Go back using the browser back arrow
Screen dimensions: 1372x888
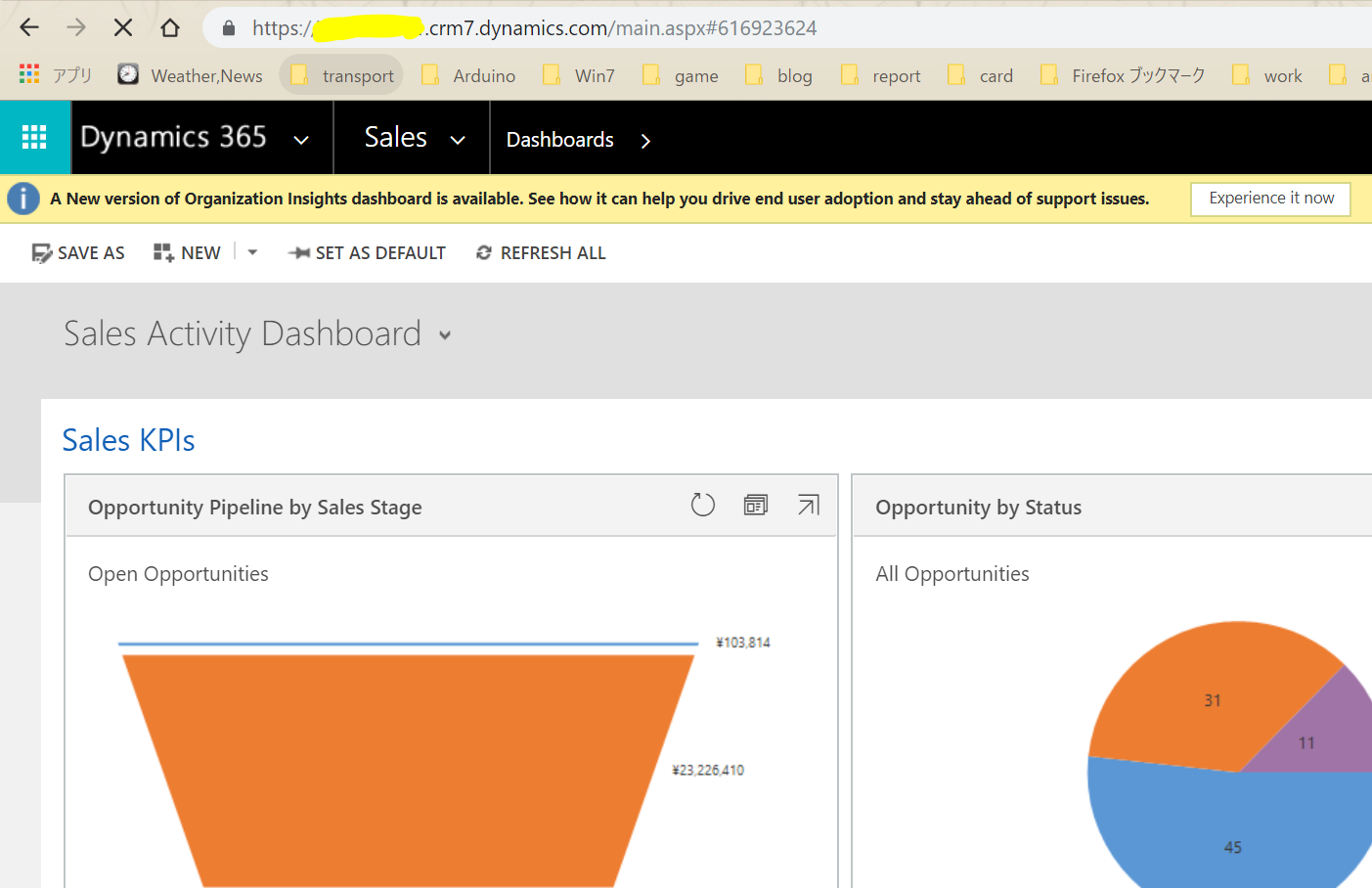point(28,26)
